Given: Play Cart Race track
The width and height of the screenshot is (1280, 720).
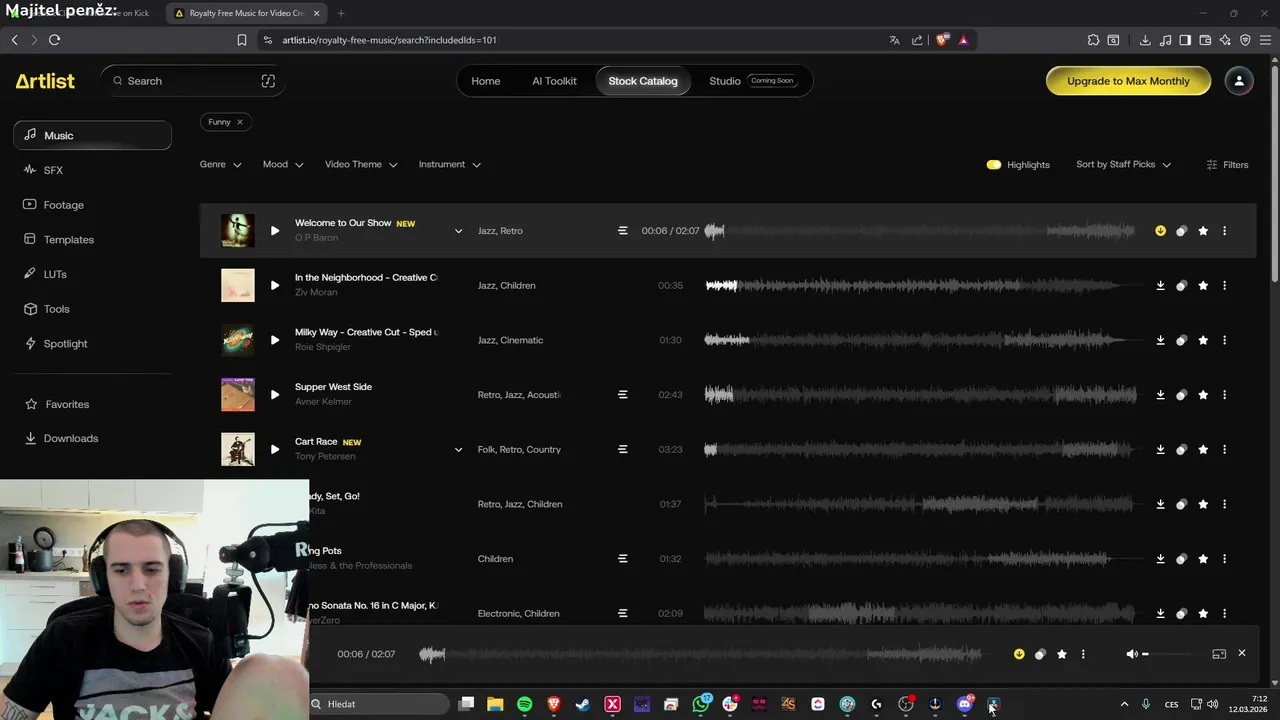Looking at the screenshot, I should [275, 450].
